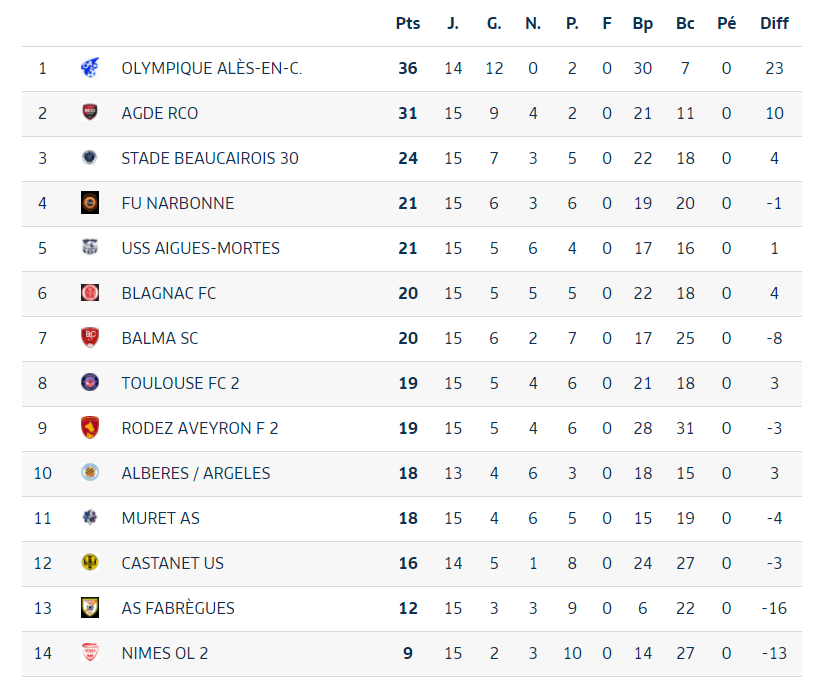Click the Pé column header

(726, 23)
